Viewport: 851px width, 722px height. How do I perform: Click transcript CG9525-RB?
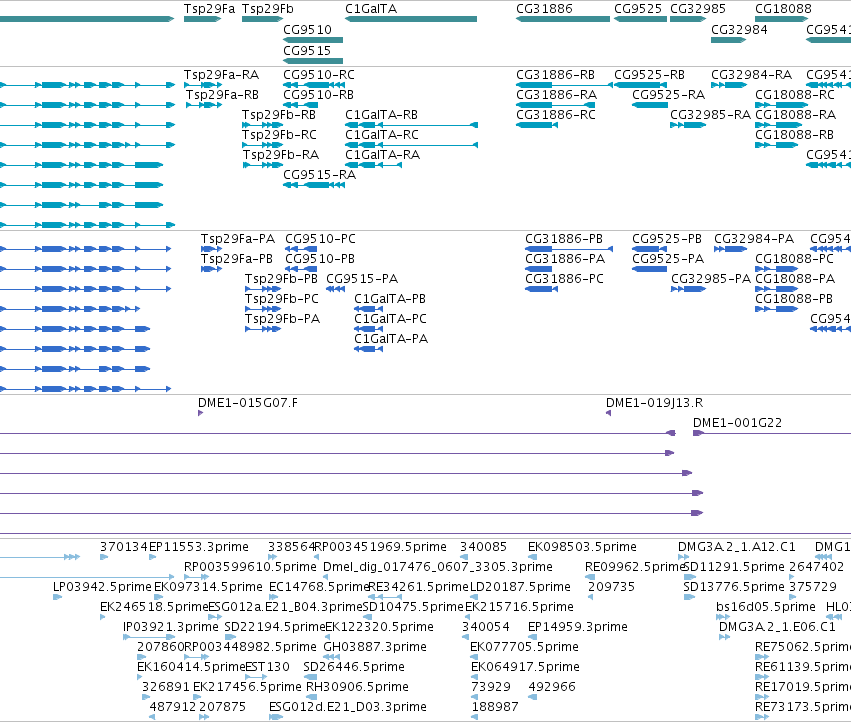[x=650, y=75]
